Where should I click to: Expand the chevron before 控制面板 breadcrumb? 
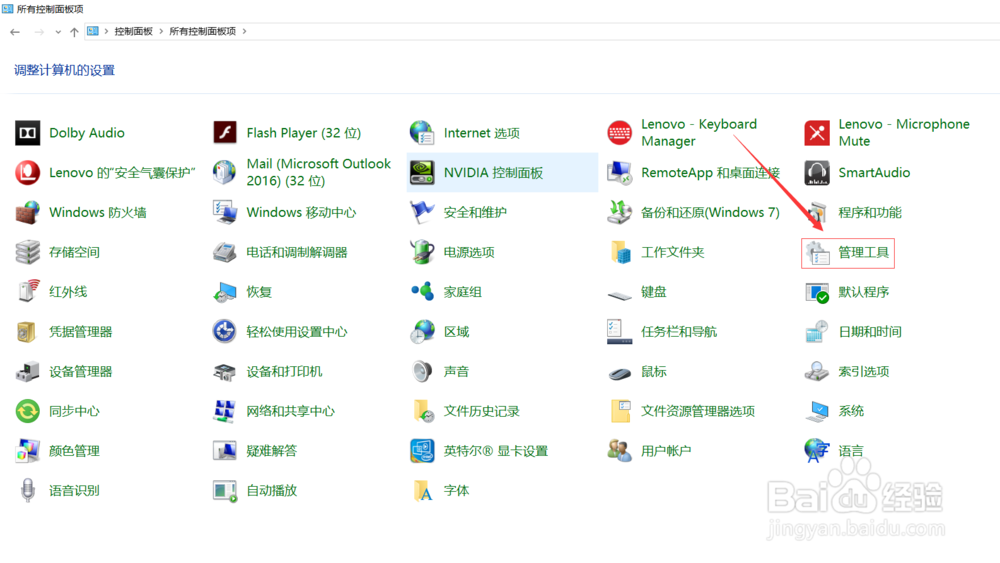(107, 31)
